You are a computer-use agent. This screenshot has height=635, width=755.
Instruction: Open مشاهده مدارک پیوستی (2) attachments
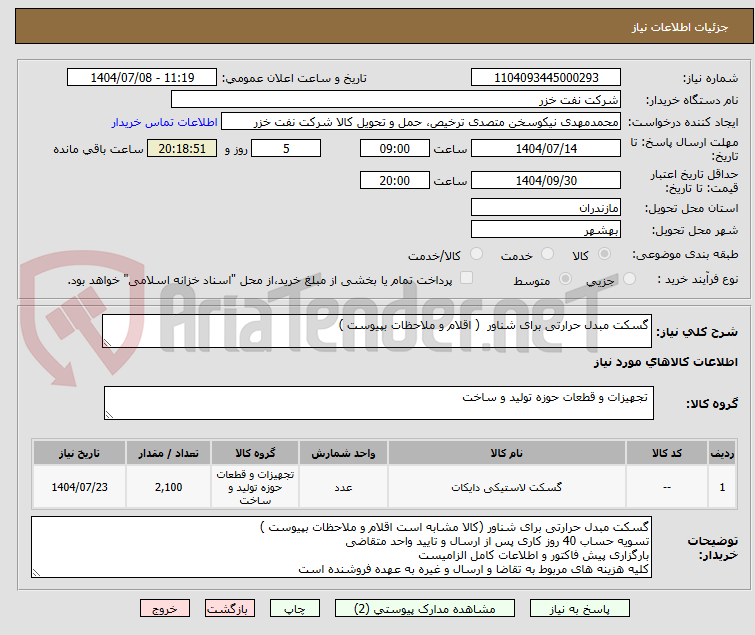click(425, 609)
